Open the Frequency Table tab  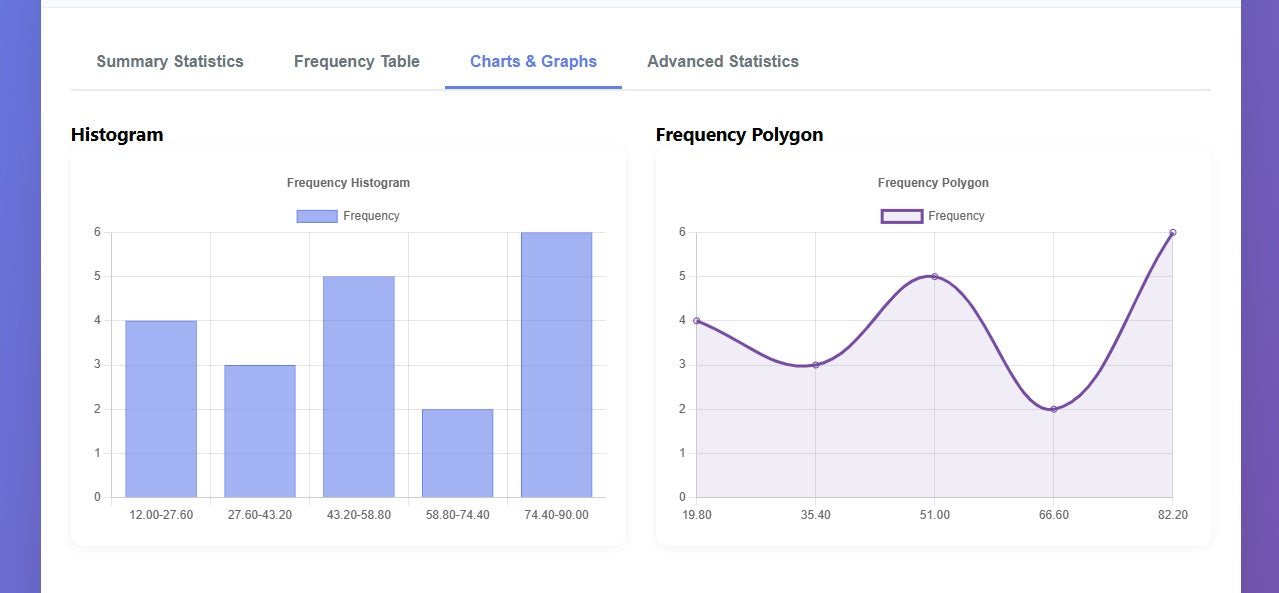coord(356,61)
